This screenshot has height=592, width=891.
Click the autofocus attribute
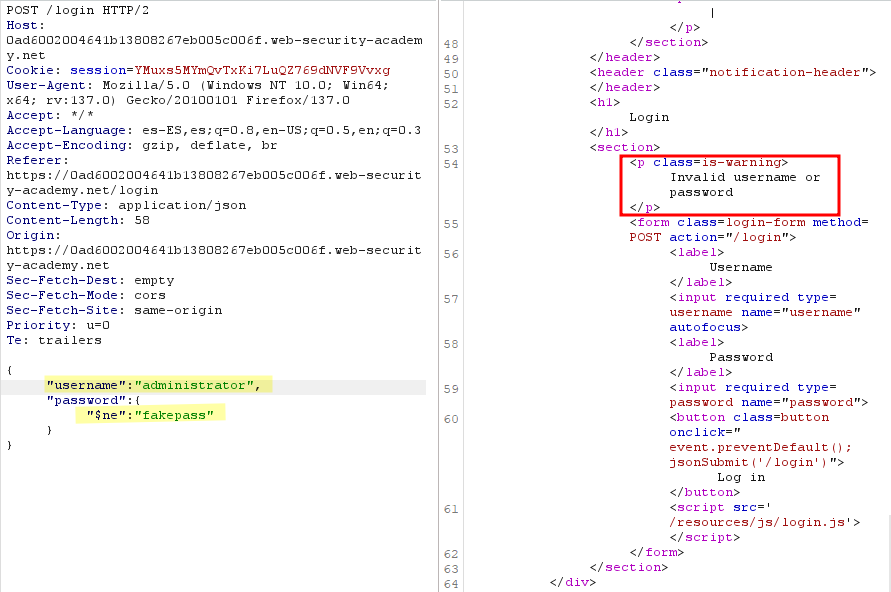[705, 327]
